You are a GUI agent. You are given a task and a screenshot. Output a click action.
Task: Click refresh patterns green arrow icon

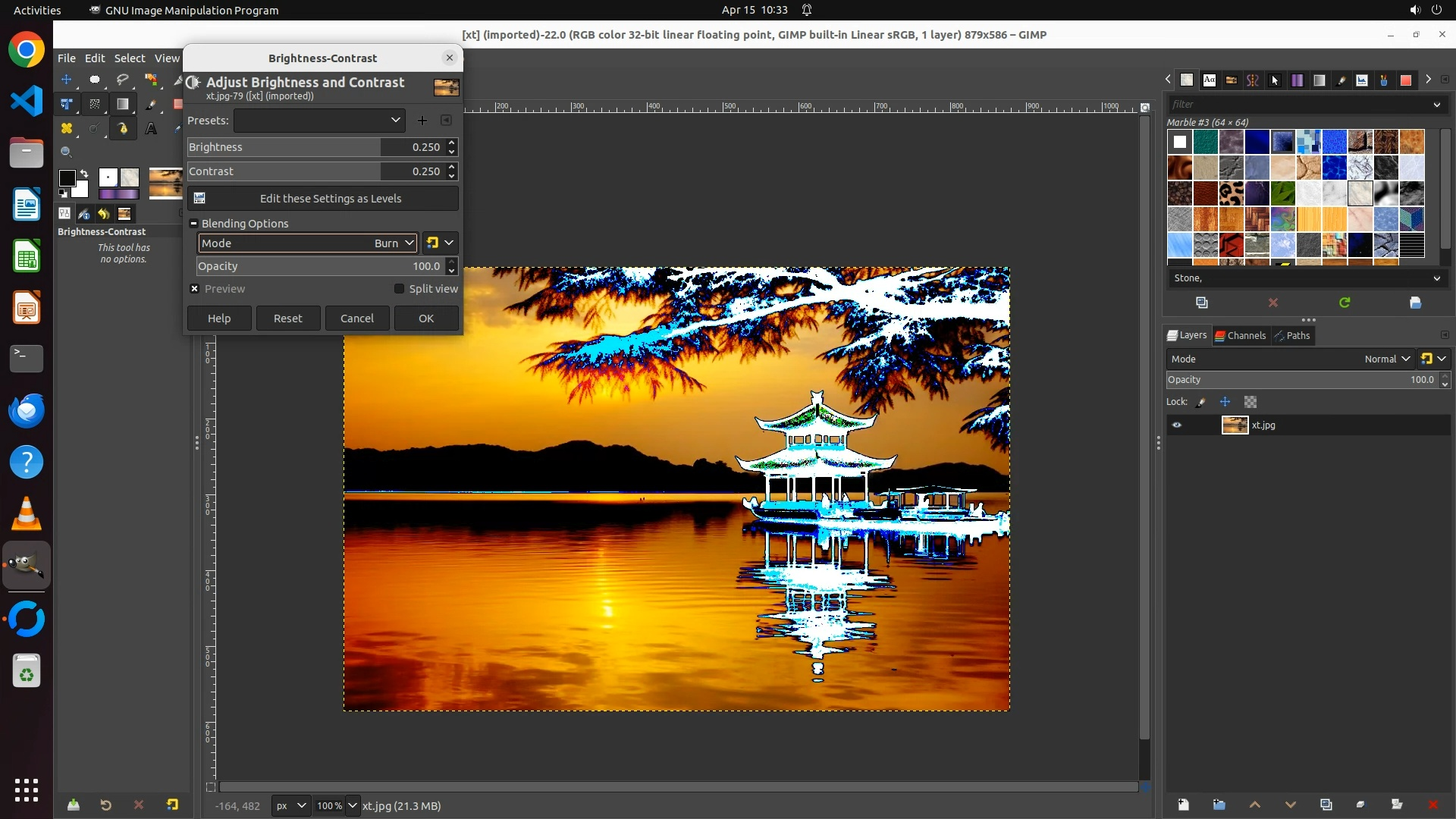1345,303
